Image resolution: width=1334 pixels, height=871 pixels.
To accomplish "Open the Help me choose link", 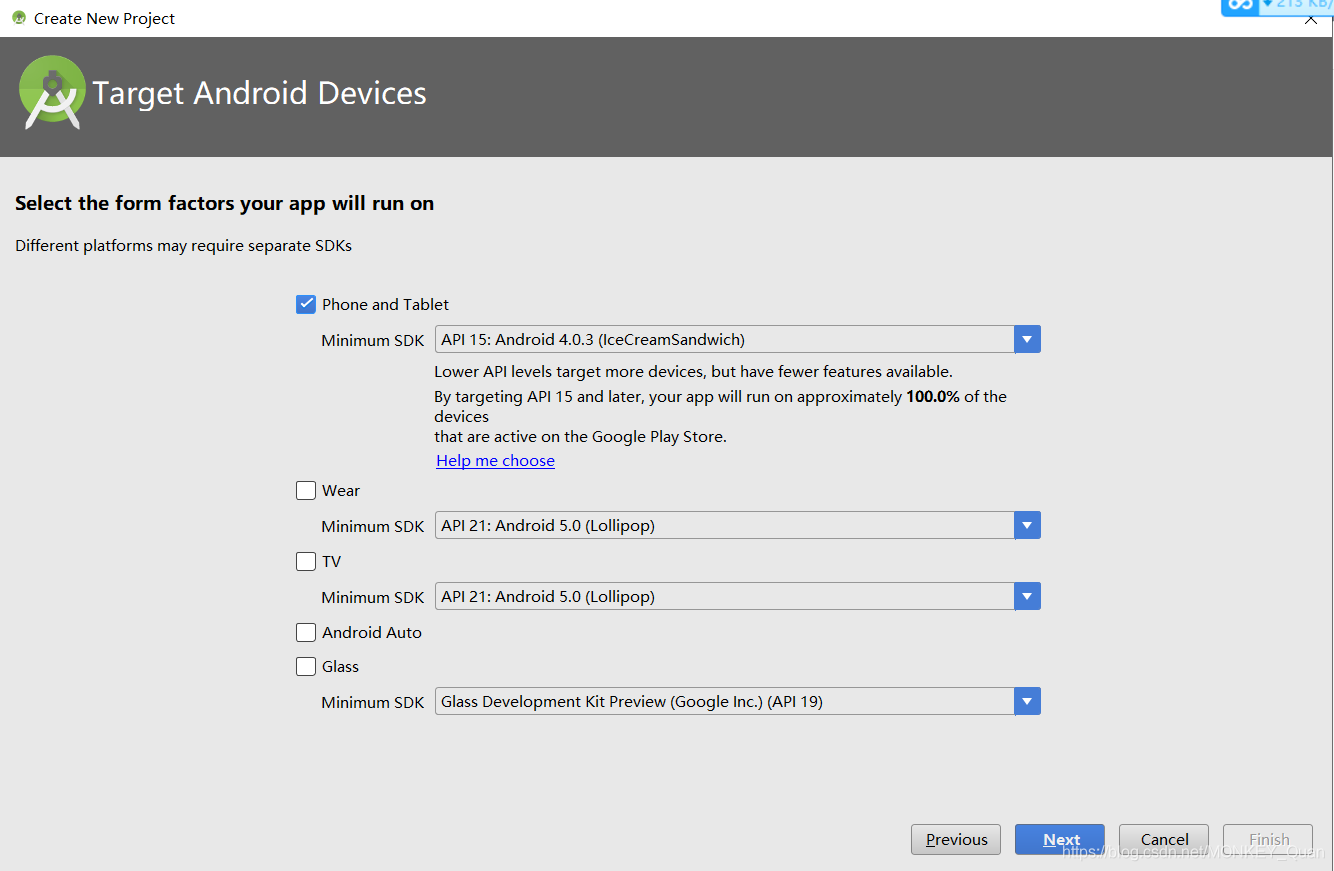I will pyautogui.click(x=495, y=460).
